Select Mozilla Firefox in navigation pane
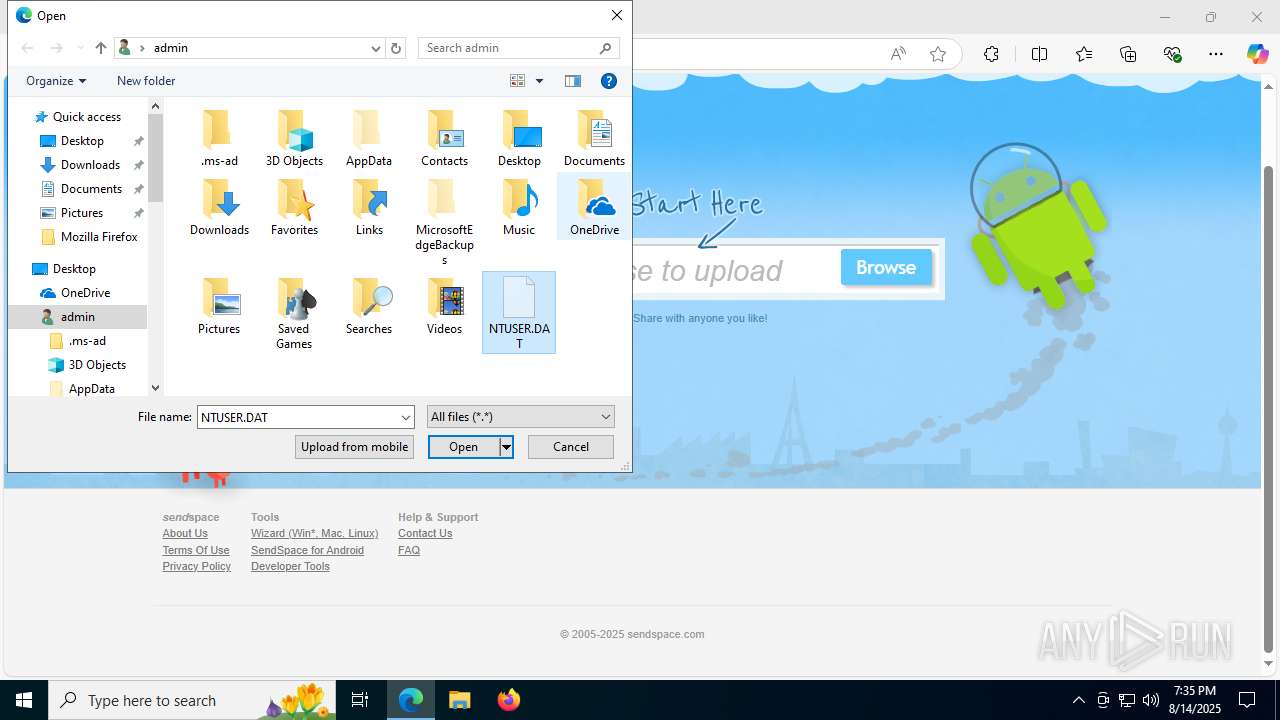 (99, 237)
